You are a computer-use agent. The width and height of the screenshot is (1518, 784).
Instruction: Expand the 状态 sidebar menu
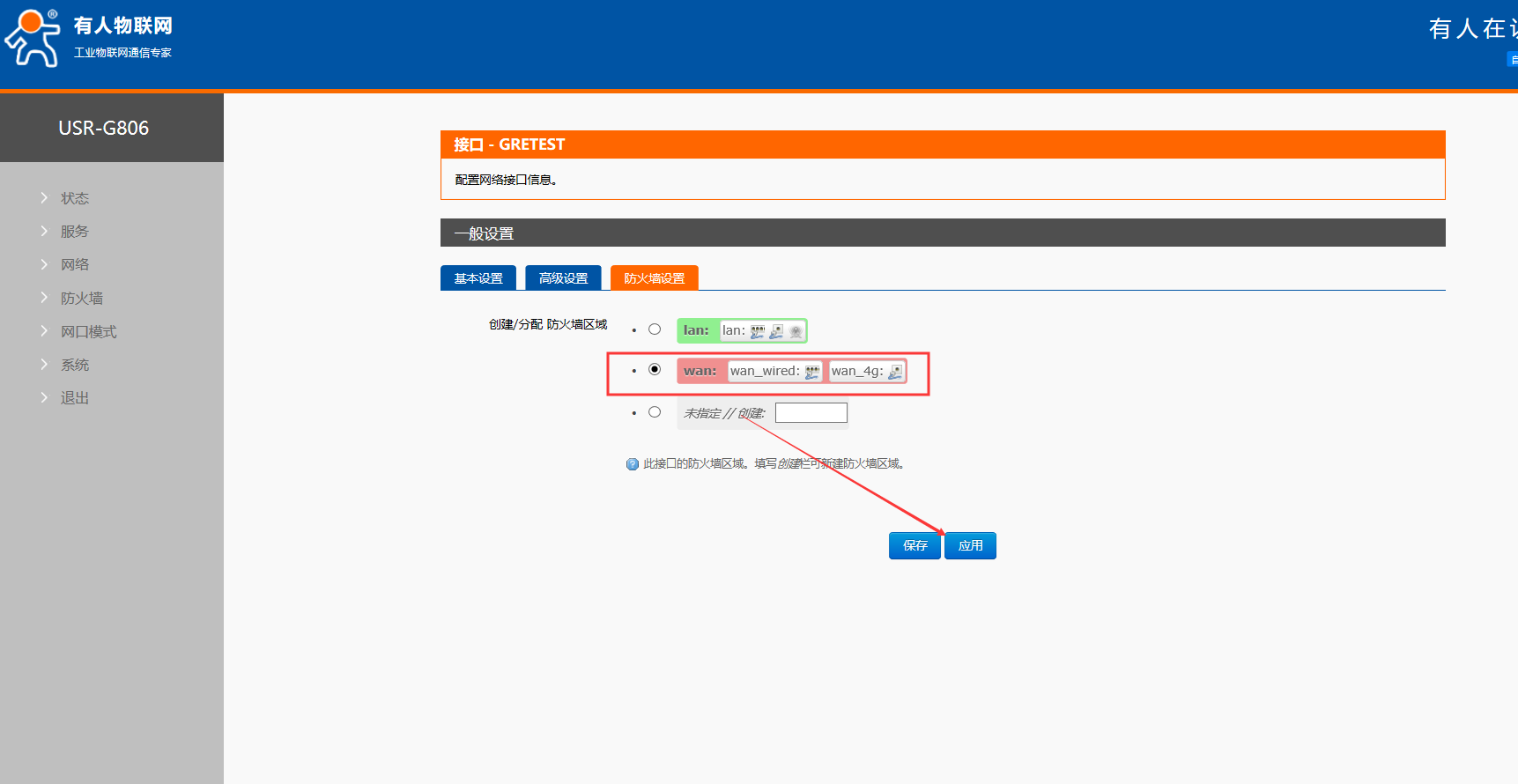click(x=75, y=198)
